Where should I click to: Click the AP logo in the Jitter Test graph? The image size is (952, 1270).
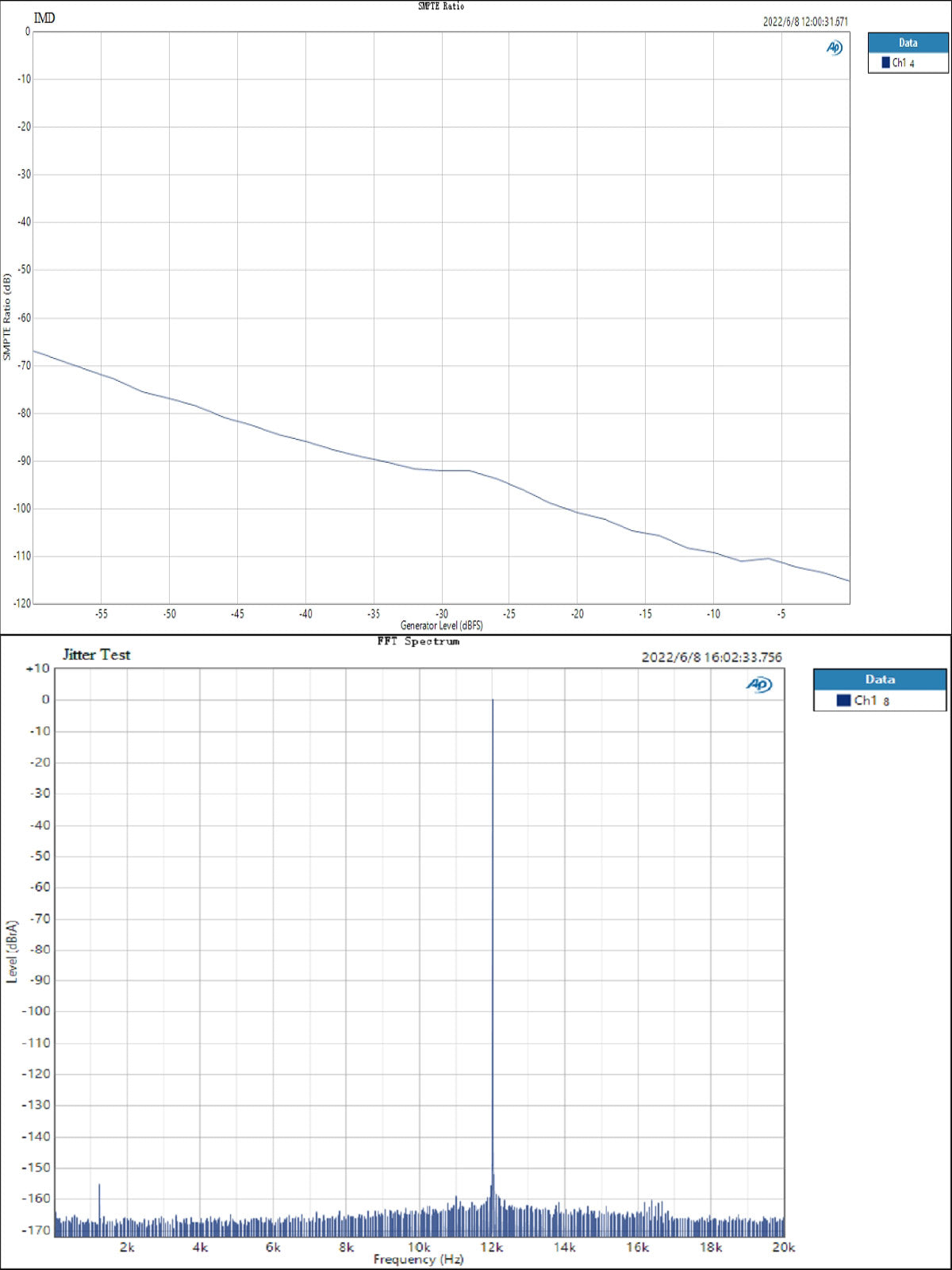[x=759, y=684]
